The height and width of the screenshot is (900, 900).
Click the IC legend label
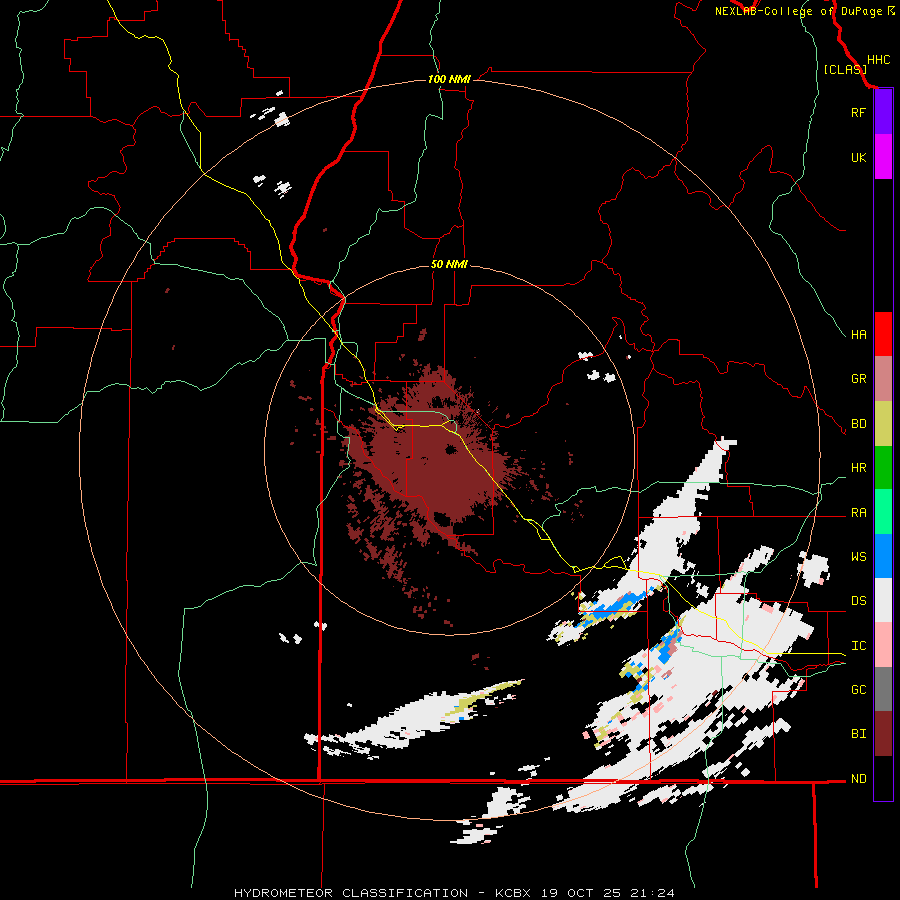click(858, 646)
